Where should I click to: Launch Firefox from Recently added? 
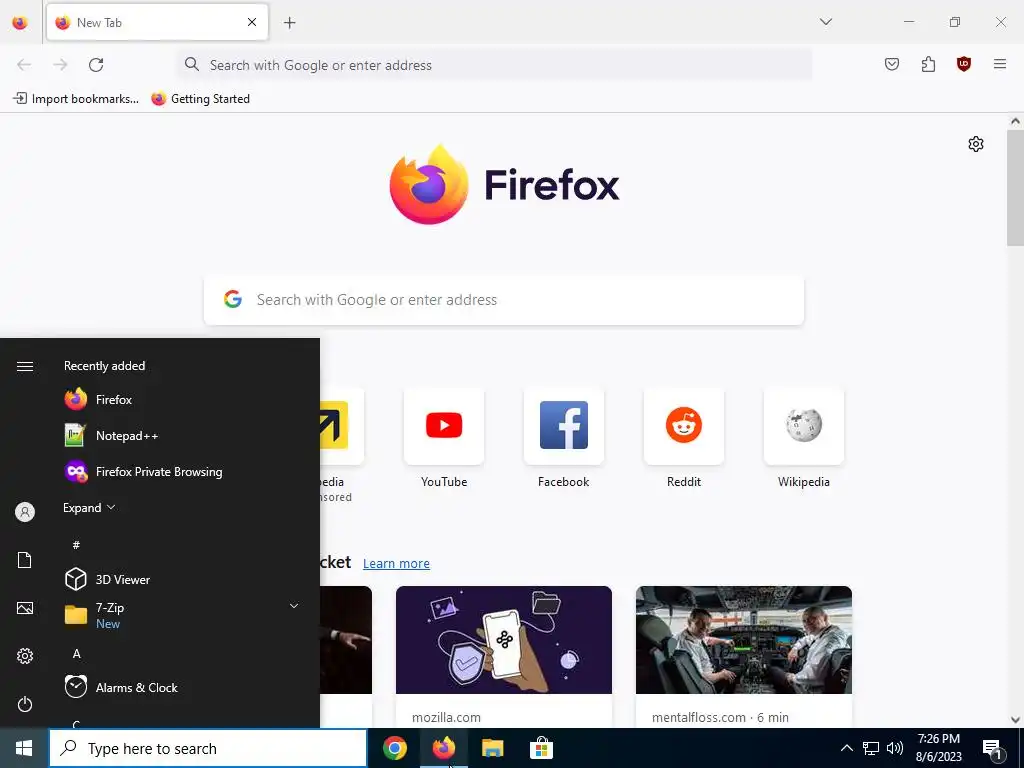click(x=183, y=400)
